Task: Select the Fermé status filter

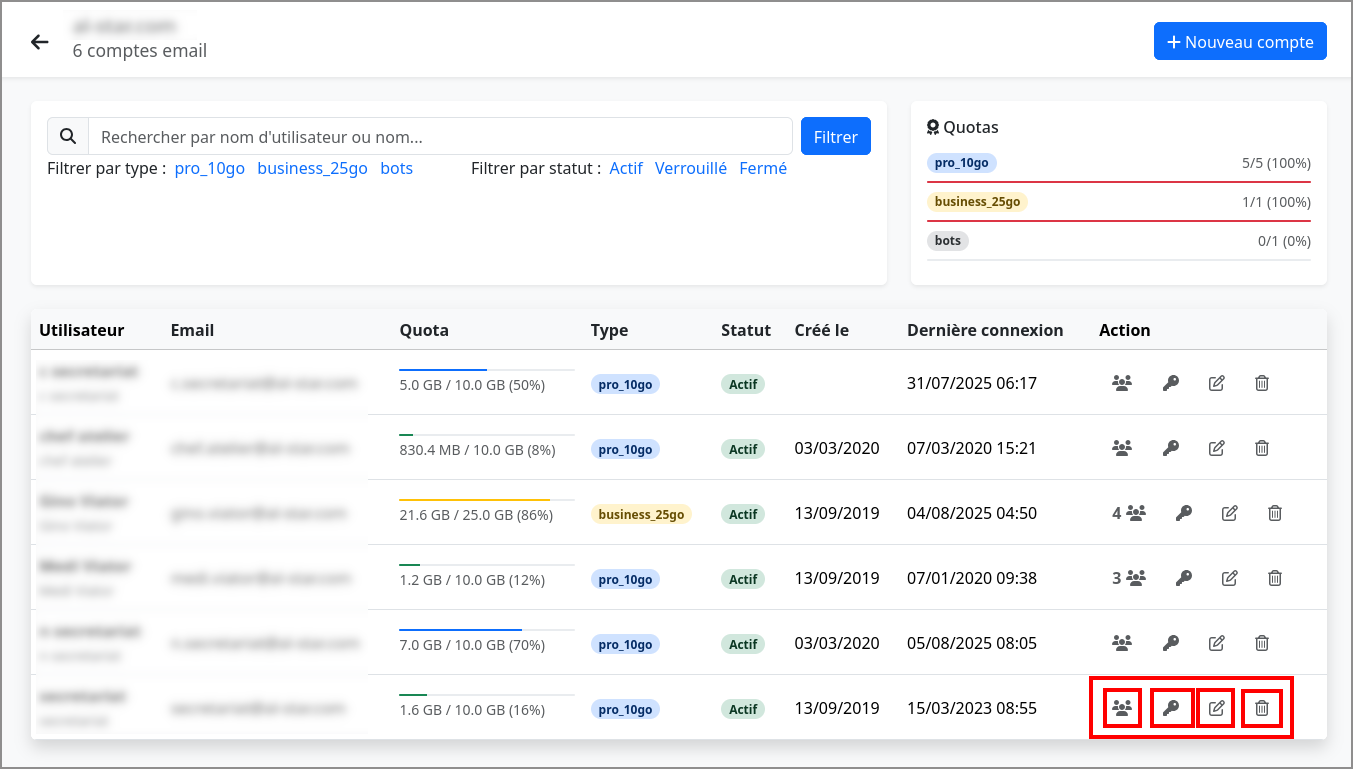Action: click(x=762, y=169)
